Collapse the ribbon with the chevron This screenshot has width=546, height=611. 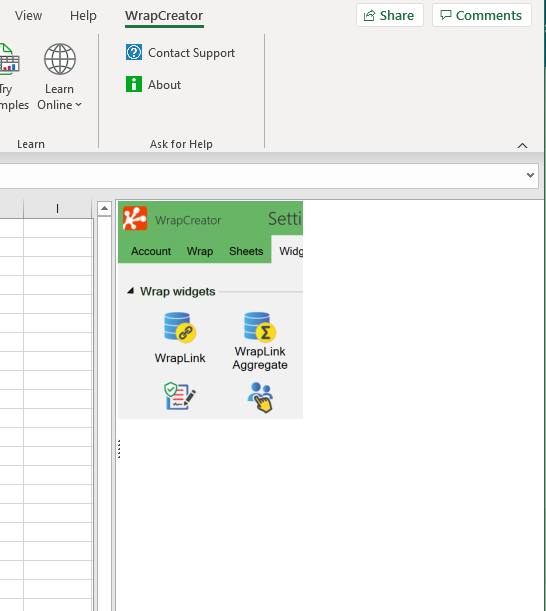[x=522, y=146]
